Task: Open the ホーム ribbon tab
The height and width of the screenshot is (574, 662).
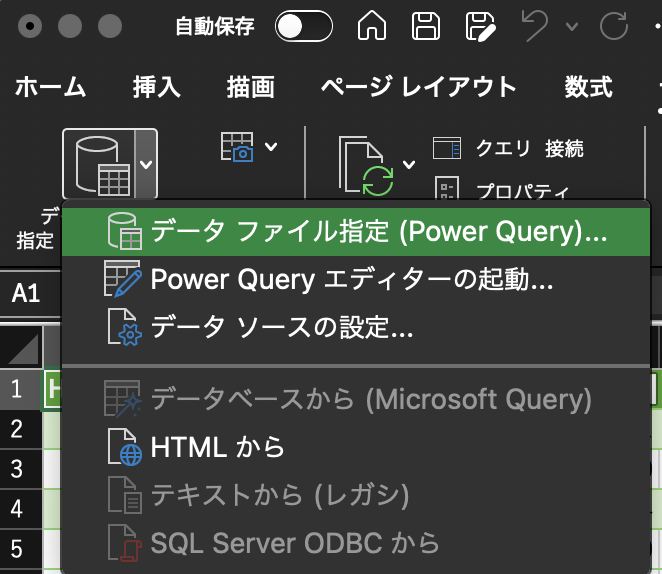Action: pyautogui.click(x=50, y=87)
